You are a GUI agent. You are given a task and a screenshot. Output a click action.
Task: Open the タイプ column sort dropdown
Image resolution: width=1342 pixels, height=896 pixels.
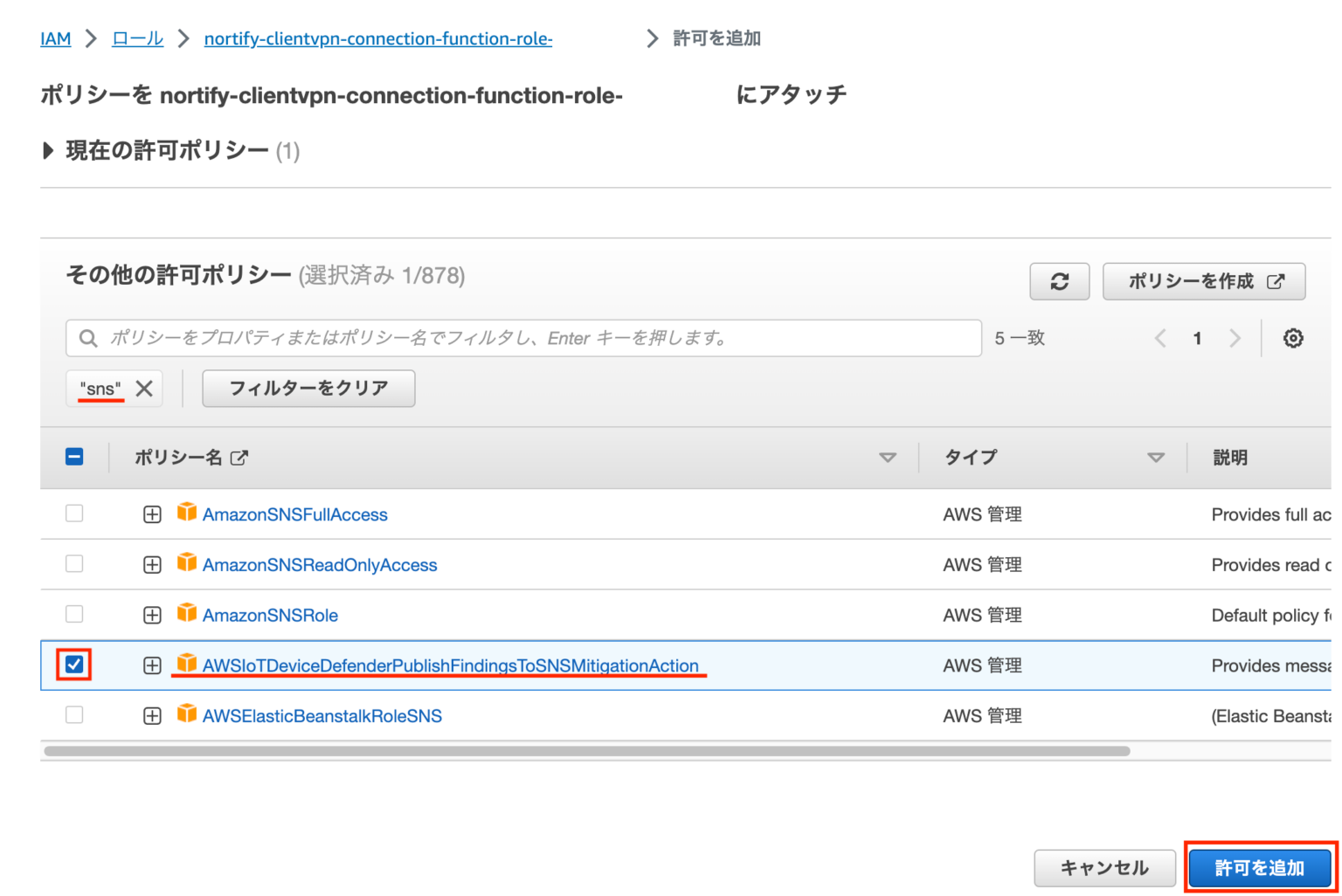[1155, 457]
